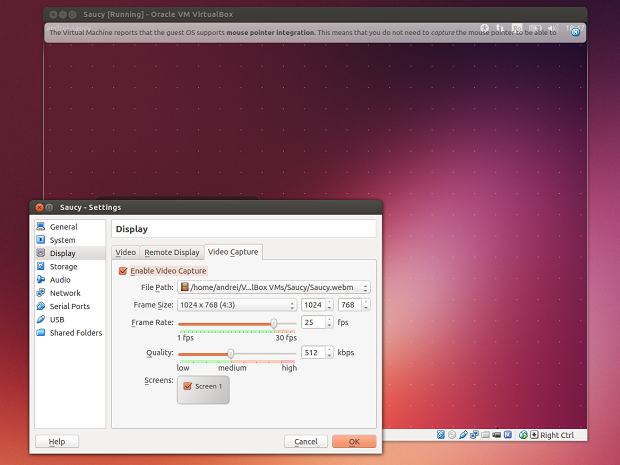620x465 pixels.
Task: Increase frame height 768 spinner up
Action: coord(366,302)
